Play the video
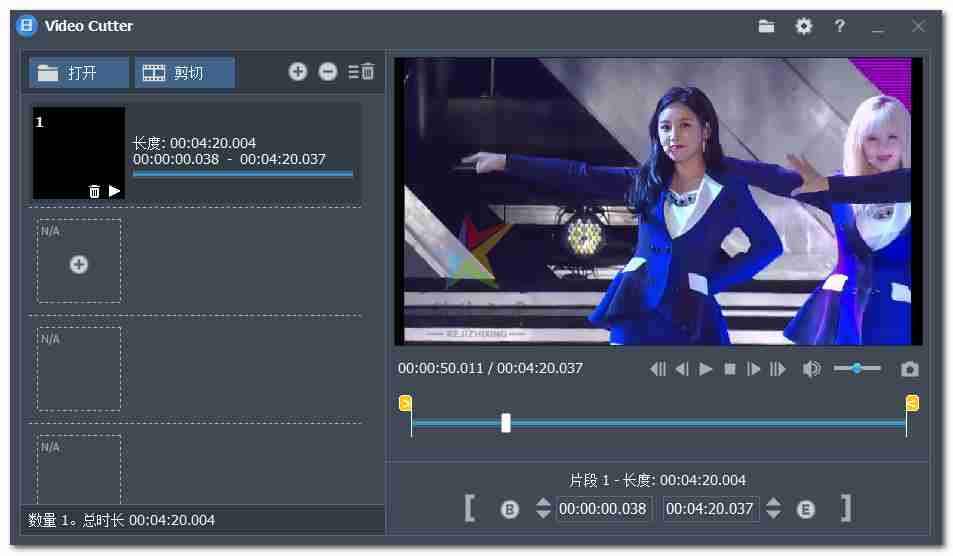Image resolution: width=953 pixels, height=556 pixels. point(706,369)
